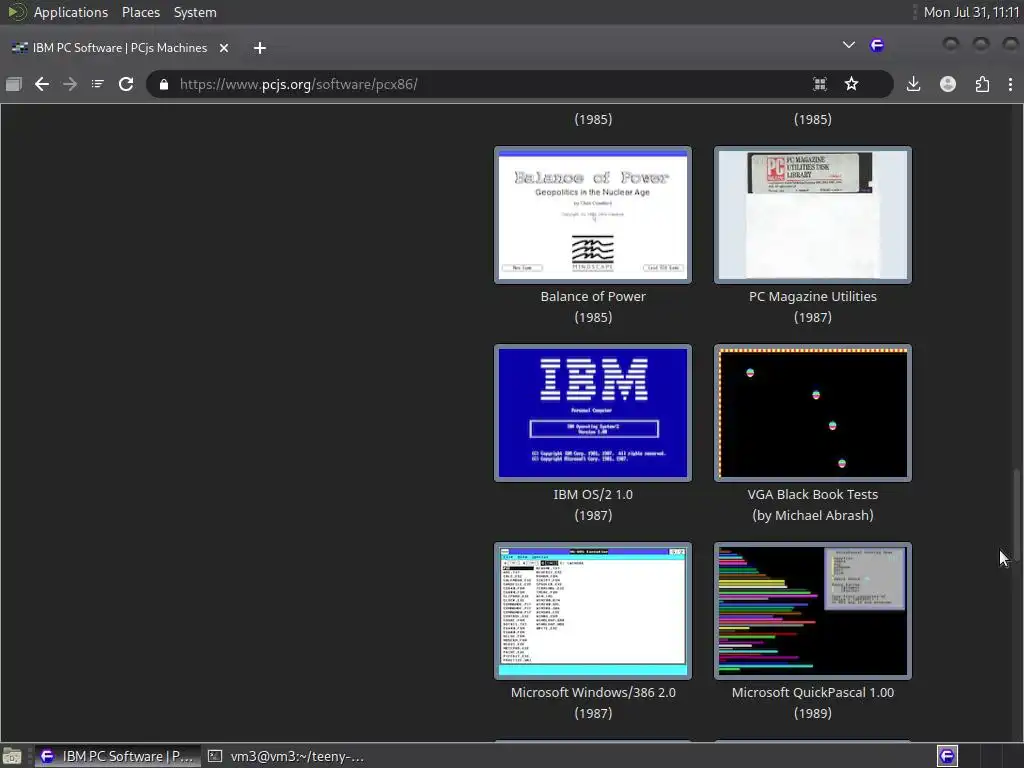Click the forward navigation arrow
This screenshot has height=768, width=1024.
click(x=70, y=84)
